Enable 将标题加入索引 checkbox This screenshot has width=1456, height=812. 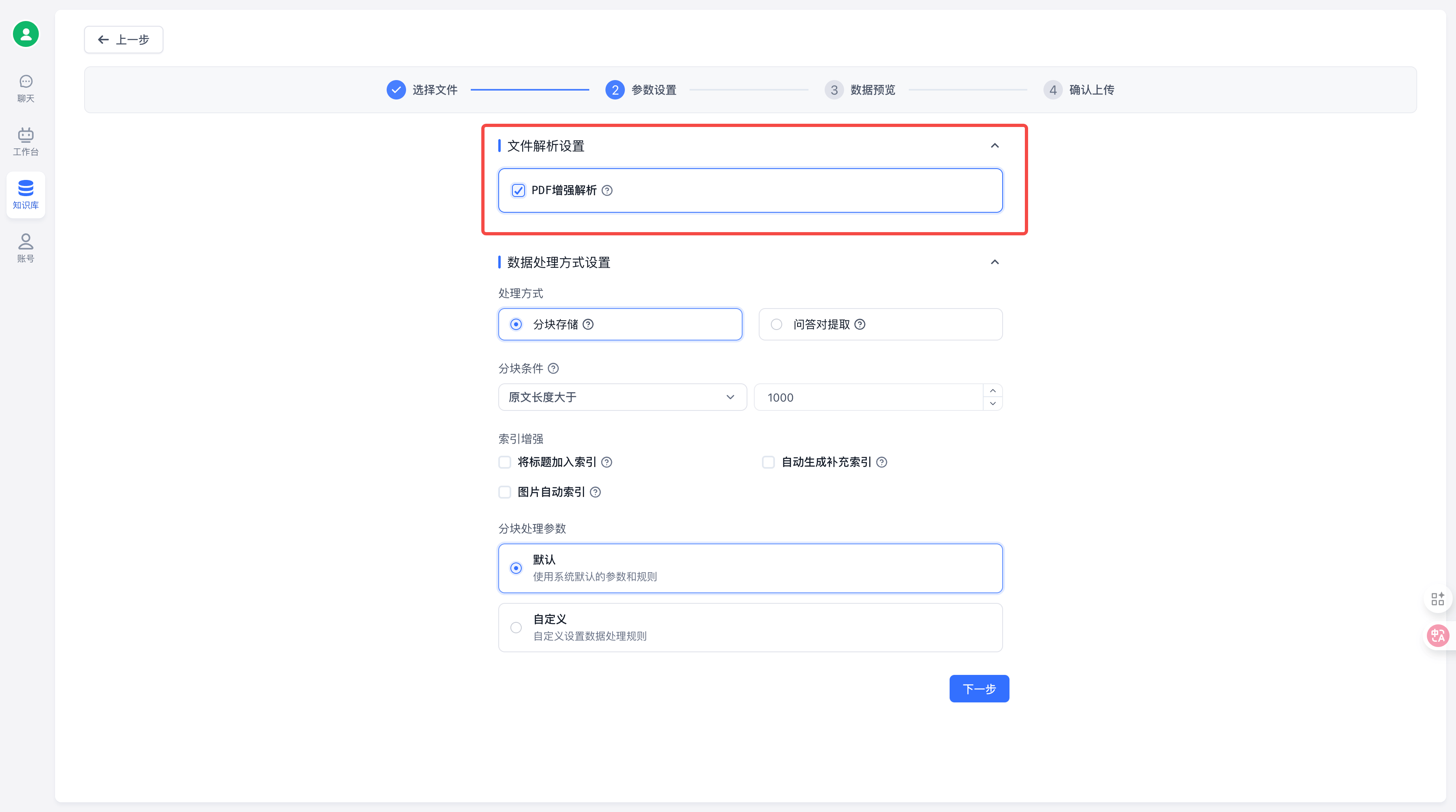[x=505, y=462]
